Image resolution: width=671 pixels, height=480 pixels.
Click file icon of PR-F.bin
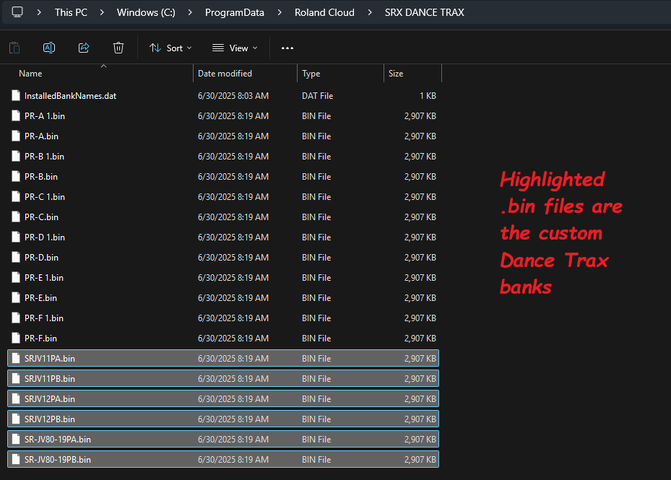point(16,338)
